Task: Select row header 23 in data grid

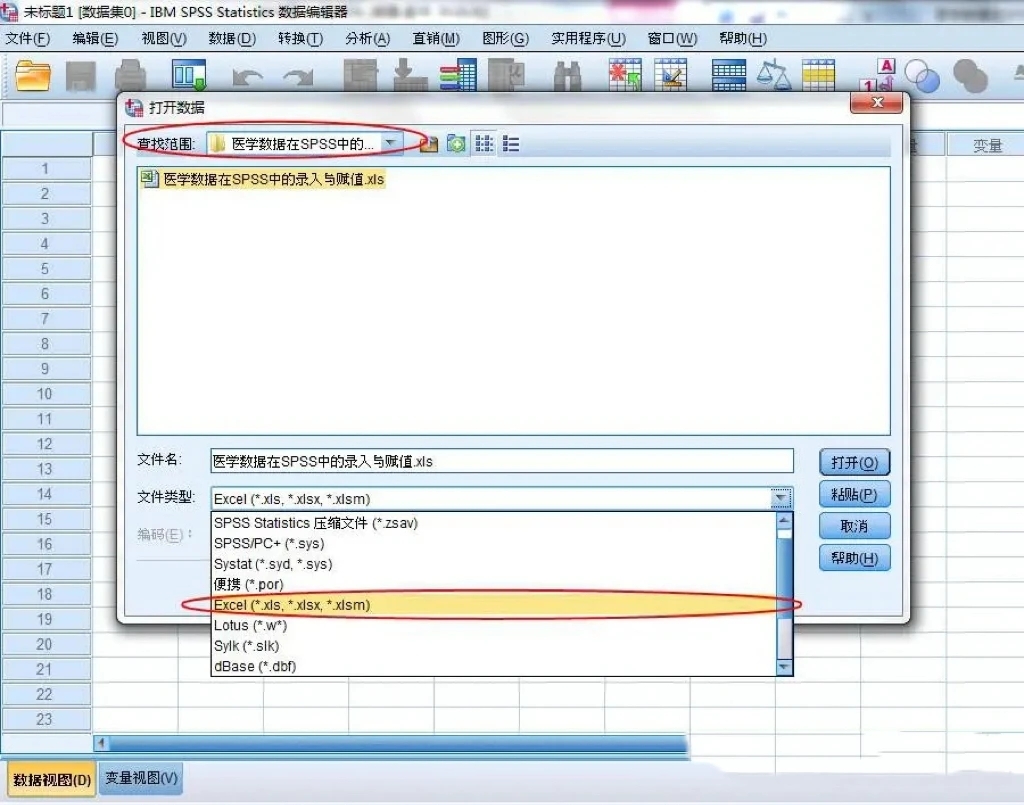Action: 45,719
